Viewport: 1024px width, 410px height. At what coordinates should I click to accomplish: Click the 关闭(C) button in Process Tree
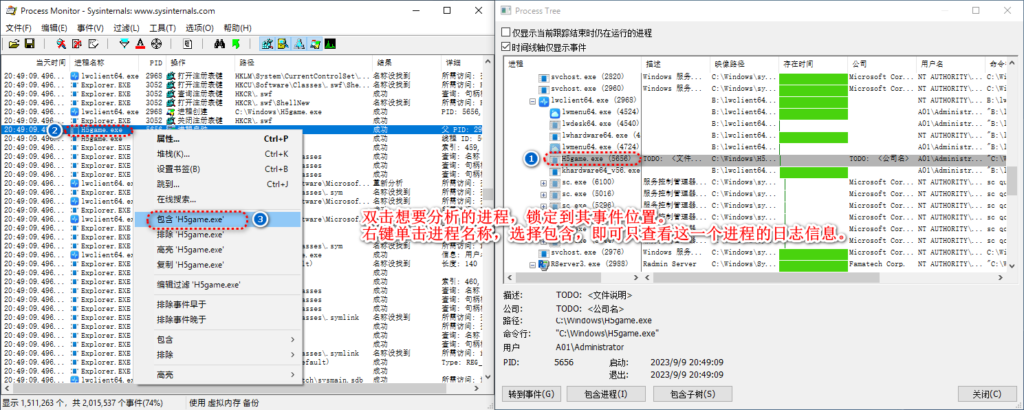(987, 394)
